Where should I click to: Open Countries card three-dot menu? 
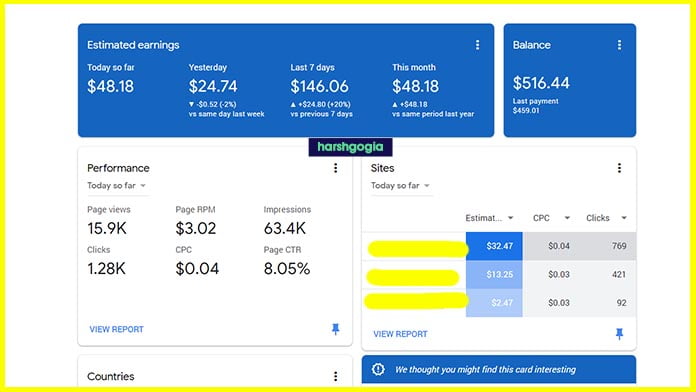pos(336,376)
